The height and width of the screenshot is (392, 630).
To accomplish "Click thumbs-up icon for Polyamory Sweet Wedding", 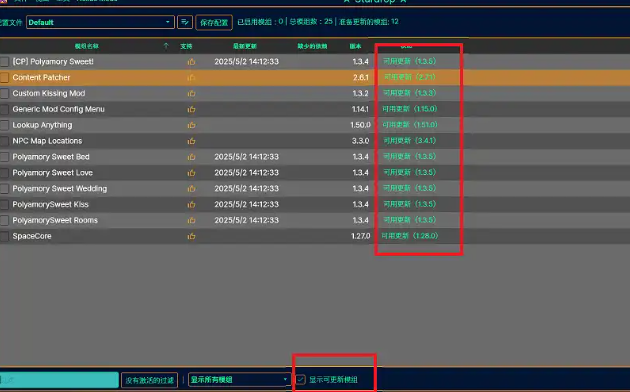I will coord(191,188).
